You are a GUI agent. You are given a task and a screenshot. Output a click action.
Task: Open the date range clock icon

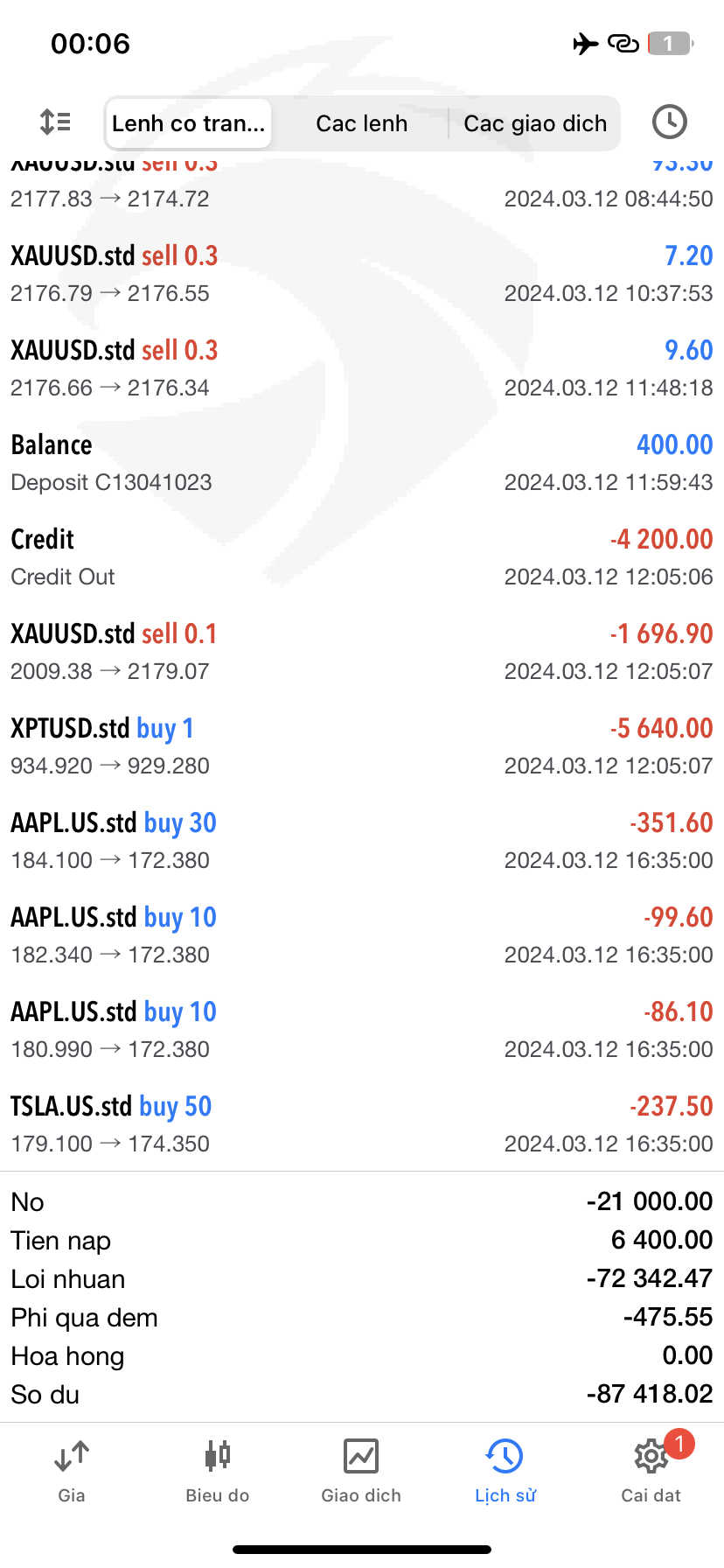pyautogui.click(x=669, y=122)
